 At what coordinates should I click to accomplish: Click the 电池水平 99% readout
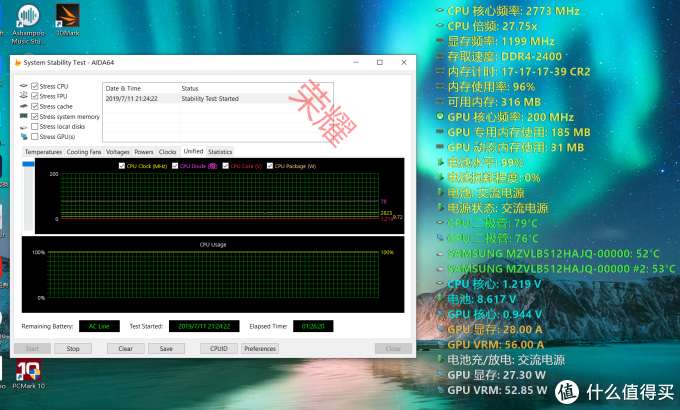pos(485,163)
